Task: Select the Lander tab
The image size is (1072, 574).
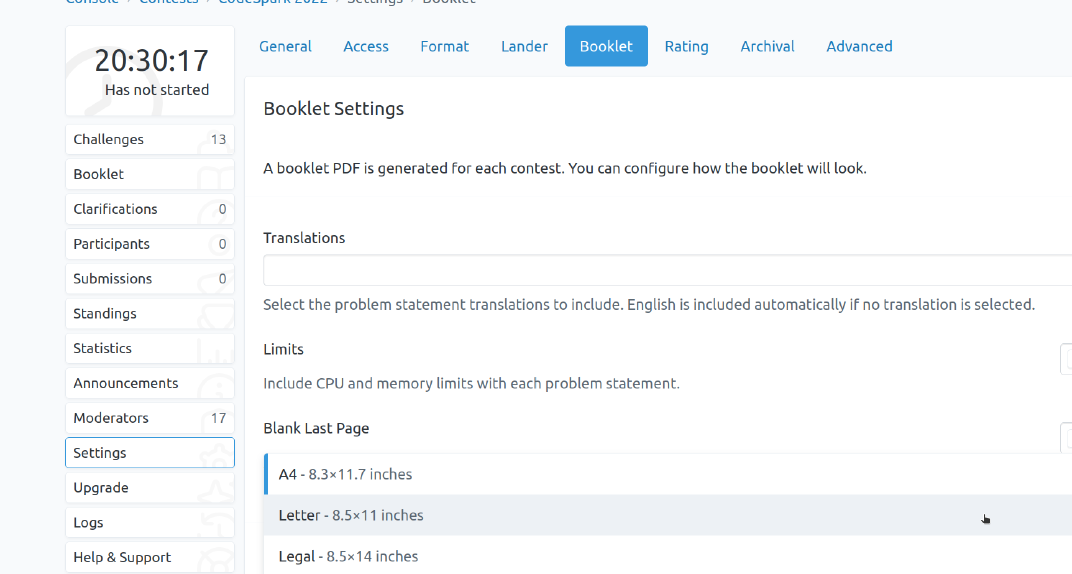Action: [524, 46]
